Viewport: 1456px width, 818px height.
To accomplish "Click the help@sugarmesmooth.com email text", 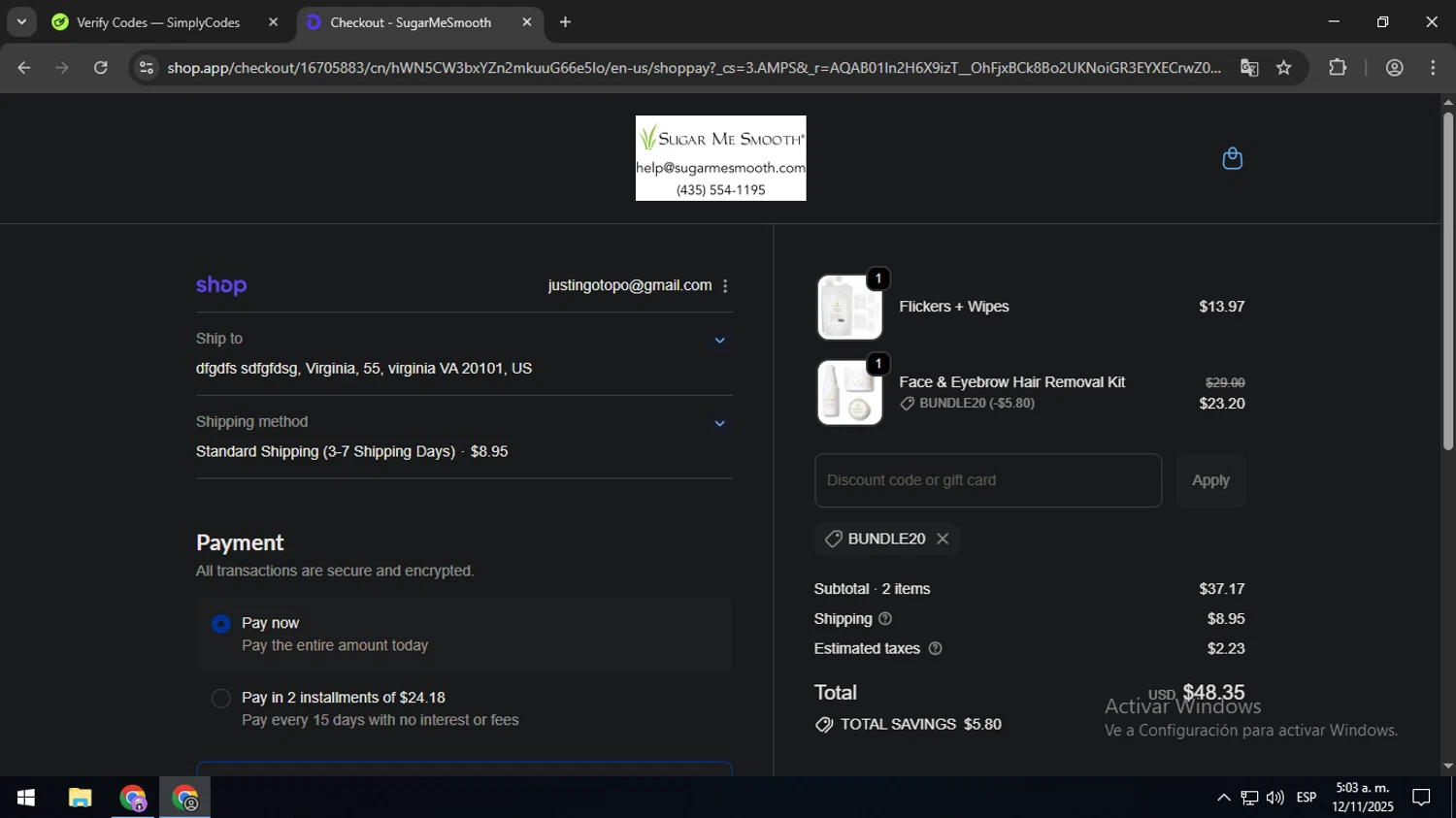I will pos(720,168).
